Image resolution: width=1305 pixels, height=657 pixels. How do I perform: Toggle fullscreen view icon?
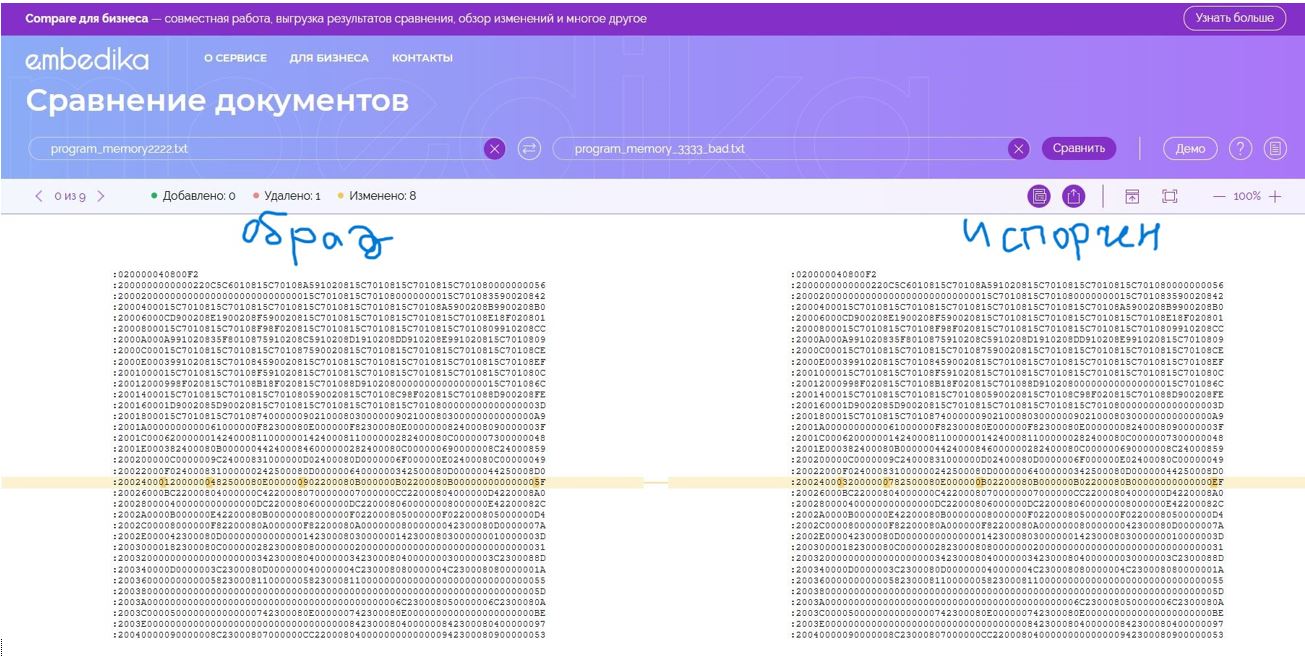coord(1169,196)
